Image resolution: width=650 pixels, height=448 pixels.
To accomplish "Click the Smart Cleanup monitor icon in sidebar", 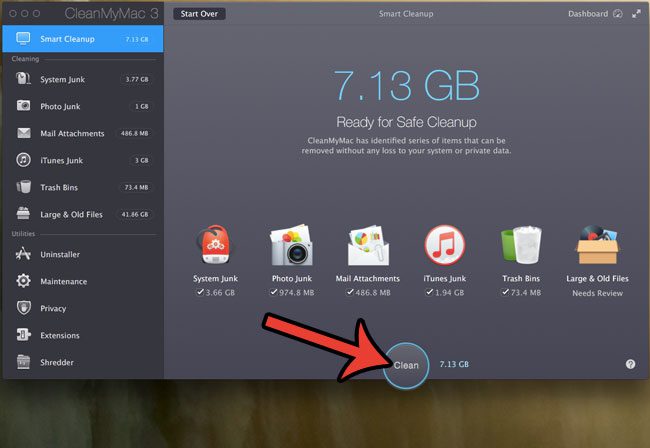I will pyautogui.click(x=23, y=39).
